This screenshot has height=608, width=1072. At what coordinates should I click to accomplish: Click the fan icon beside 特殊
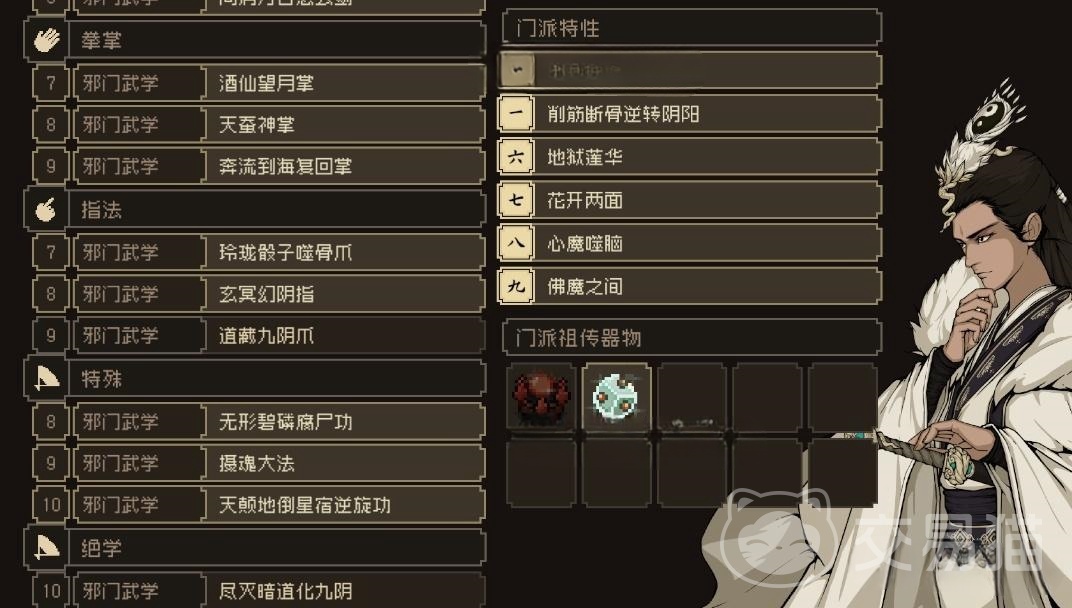pyautogui.click(x=46, y=378)
